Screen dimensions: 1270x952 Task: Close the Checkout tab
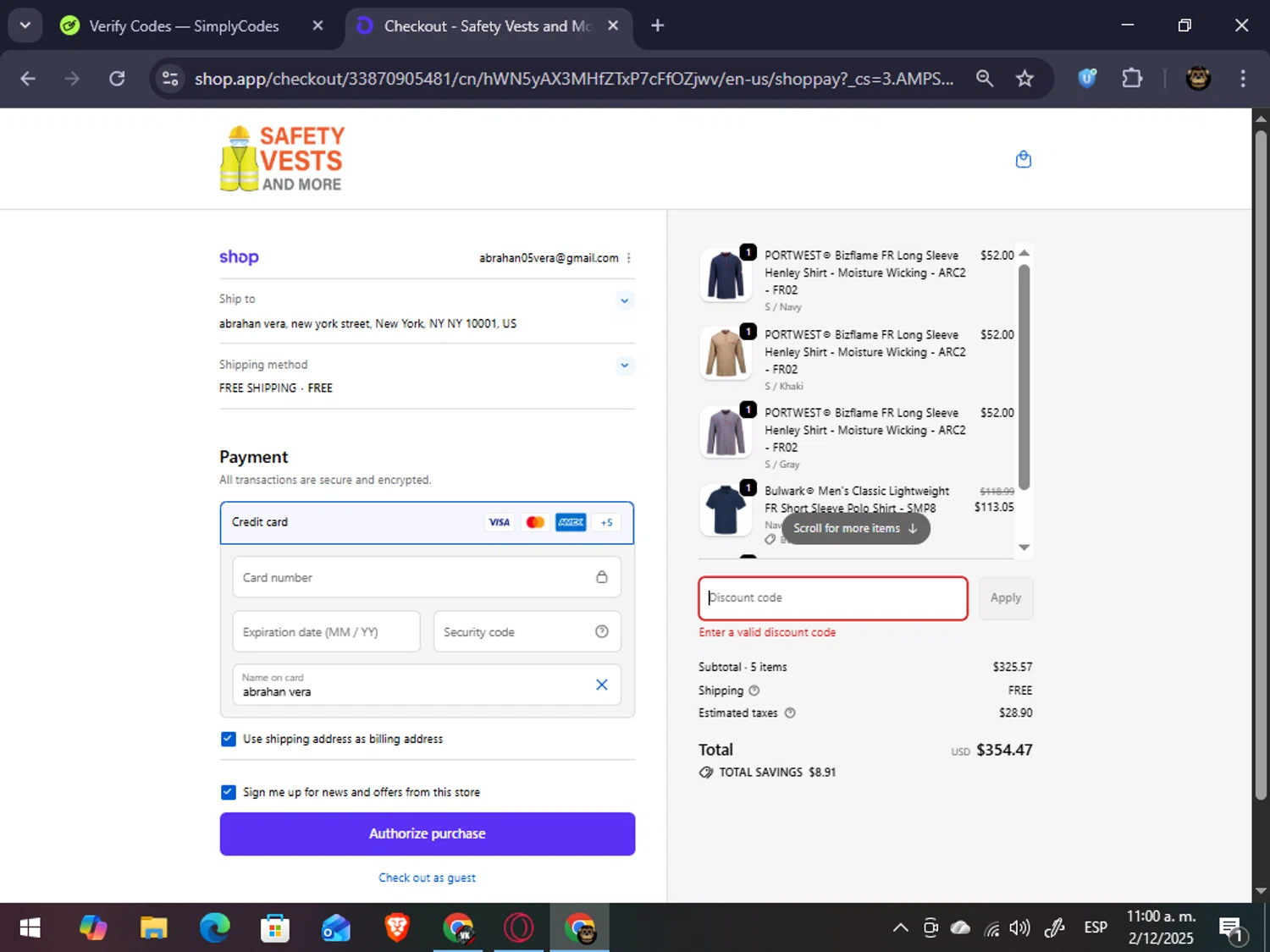[x=613, y=25]
